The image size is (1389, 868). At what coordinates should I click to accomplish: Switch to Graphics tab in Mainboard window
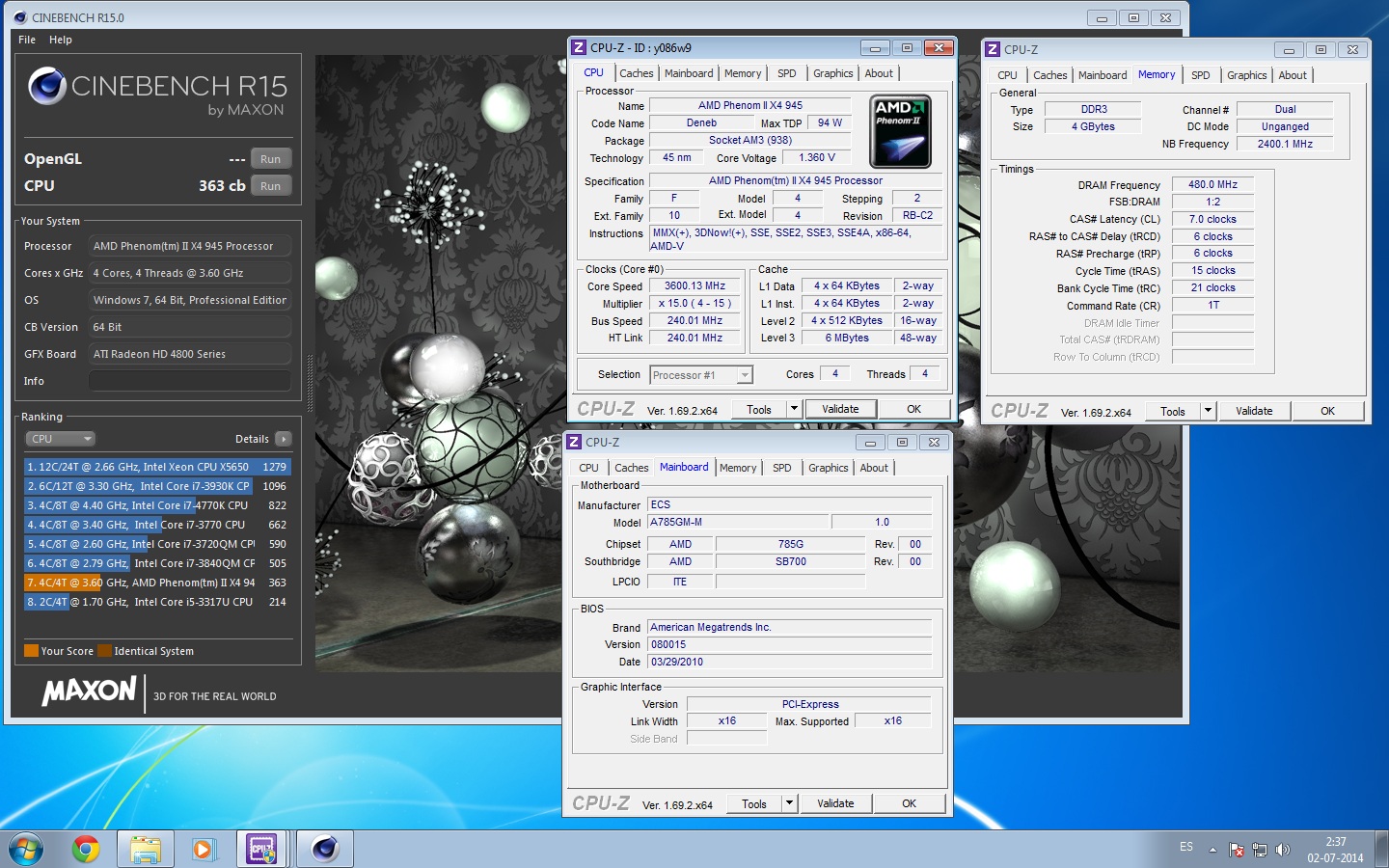pos(829,468)
